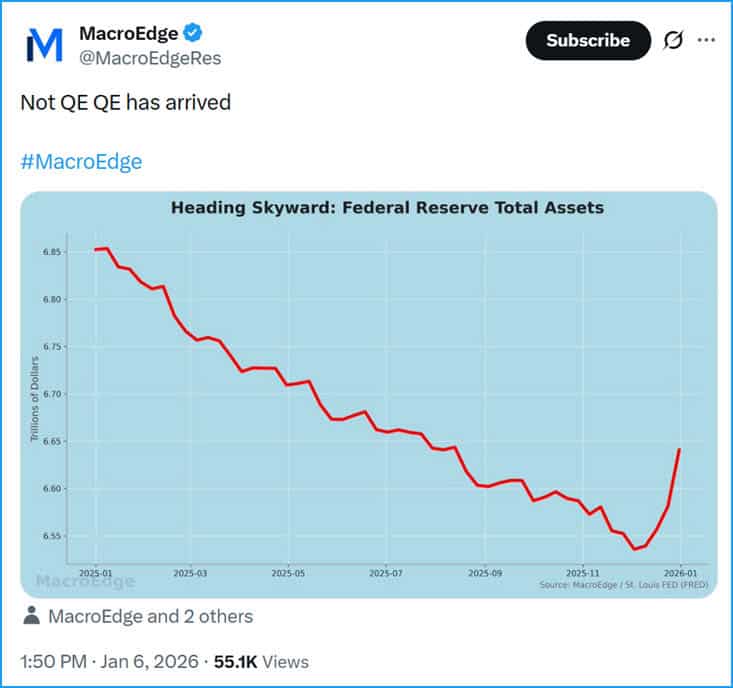Open the Grok explain-post icon
The height and width of the screenshot is (688, 733).
[673, 40]
